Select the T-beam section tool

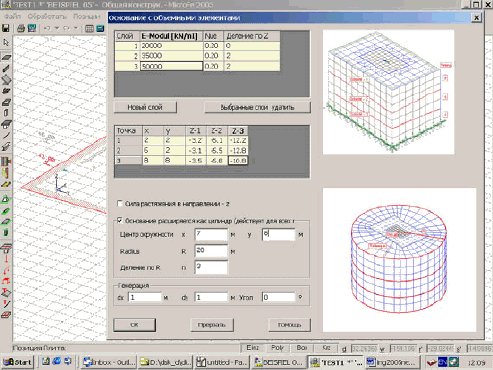click(x=6, y=124)
